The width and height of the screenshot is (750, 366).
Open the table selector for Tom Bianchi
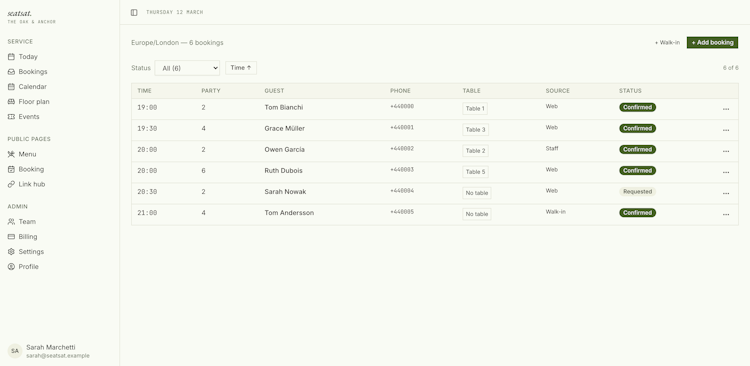(x=475, y=109)
